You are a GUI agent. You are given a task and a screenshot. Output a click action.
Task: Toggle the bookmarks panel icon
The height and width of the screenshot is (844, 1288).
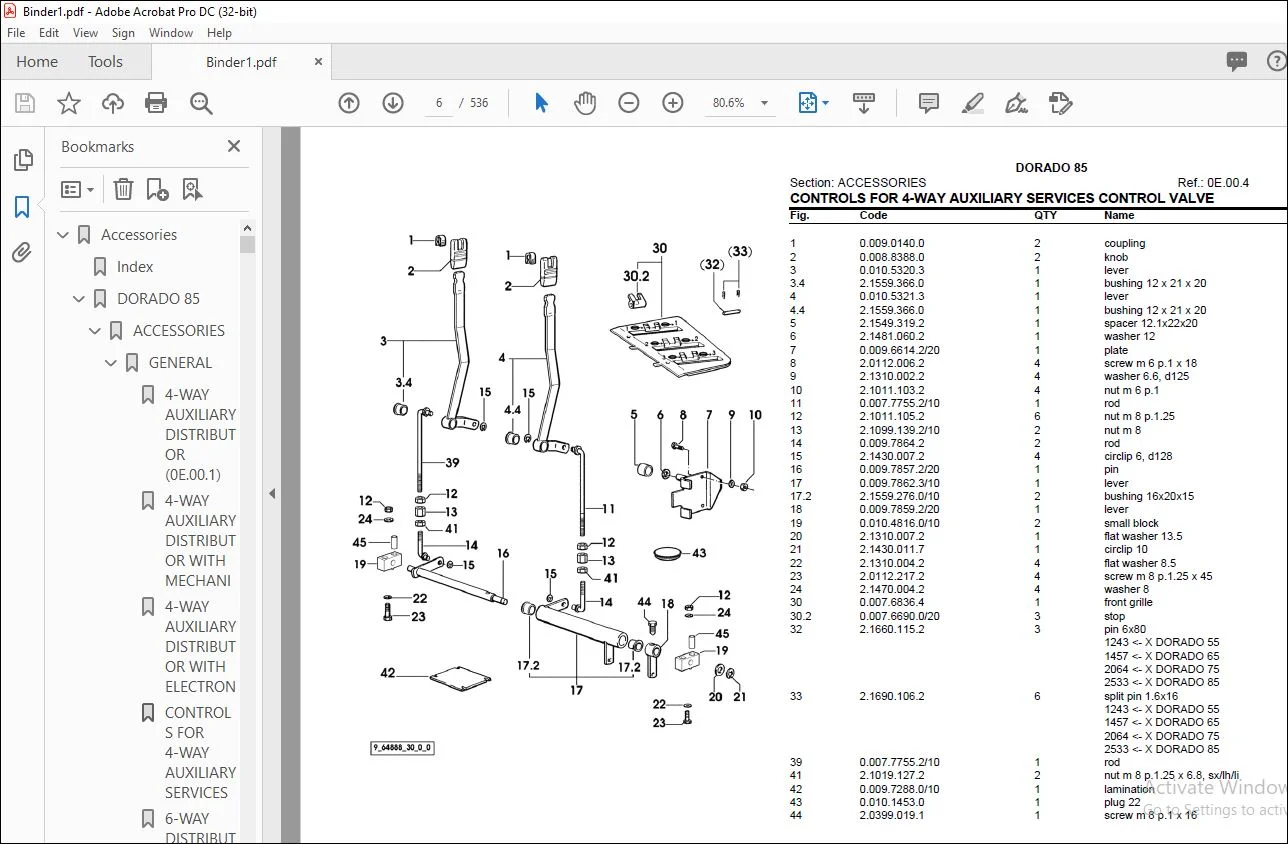click(22, 207)
